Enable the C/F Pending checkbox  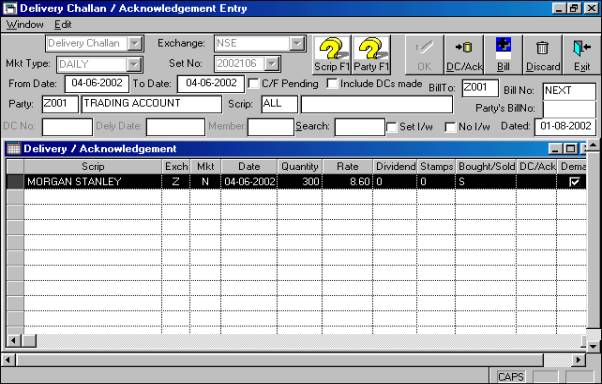click(x=253, y=83)
